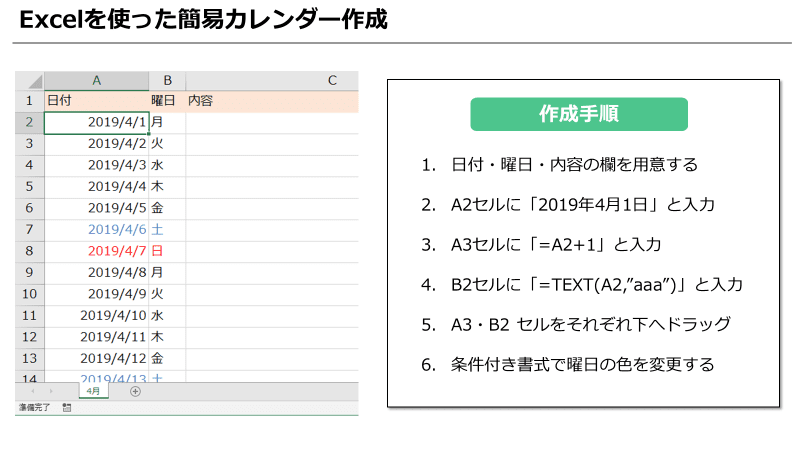Viewport: 800px width, 450px height.
Task: Select the 内容 header cell
Action: (272, 101)
